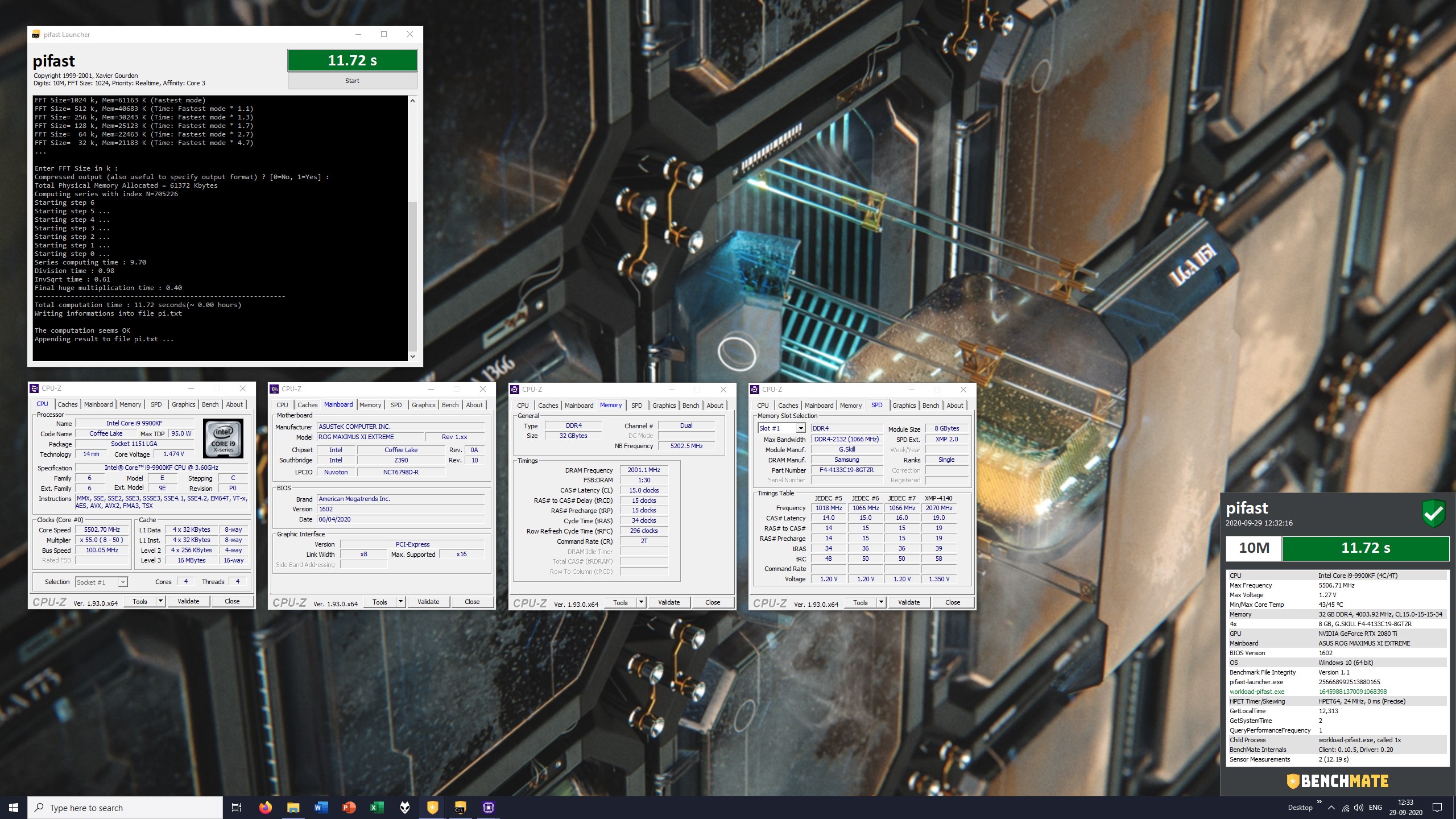Screen dimensions: 1456x819
Task: Click 11.72 s score bar in BenchMate panel
Action: [1366, 548]
